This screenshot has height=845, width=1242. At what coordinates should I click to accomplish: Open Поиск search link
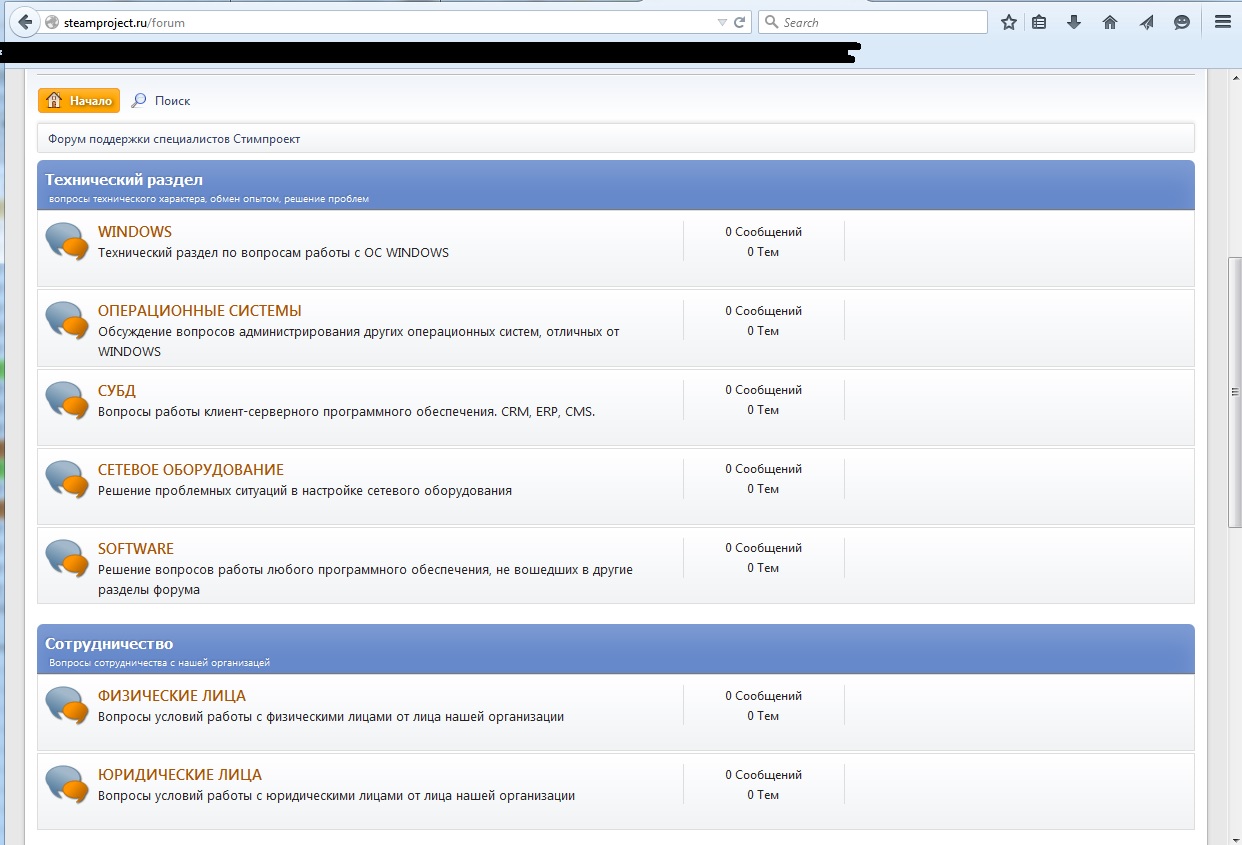(x=172, y=101)
